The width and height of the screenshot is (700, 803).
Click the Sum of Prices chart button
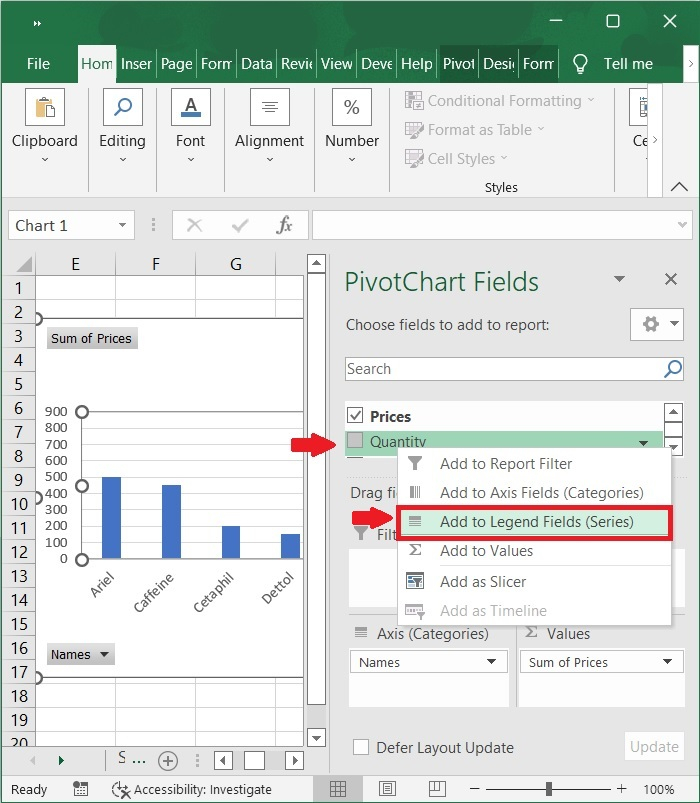click(92, 339)
